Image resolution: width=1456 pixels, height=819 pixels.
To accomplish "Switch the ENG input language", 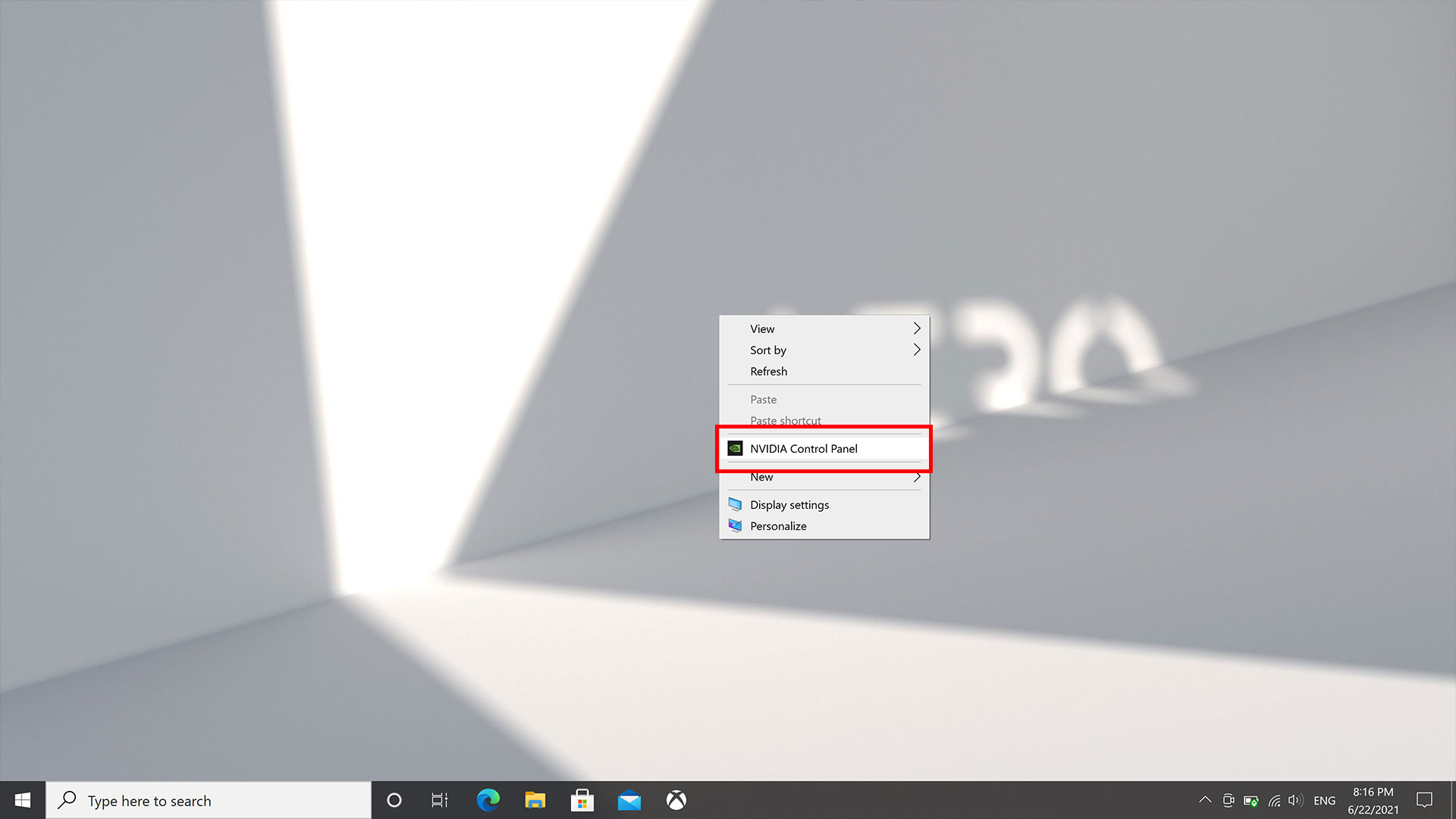I will (1324, 801).
